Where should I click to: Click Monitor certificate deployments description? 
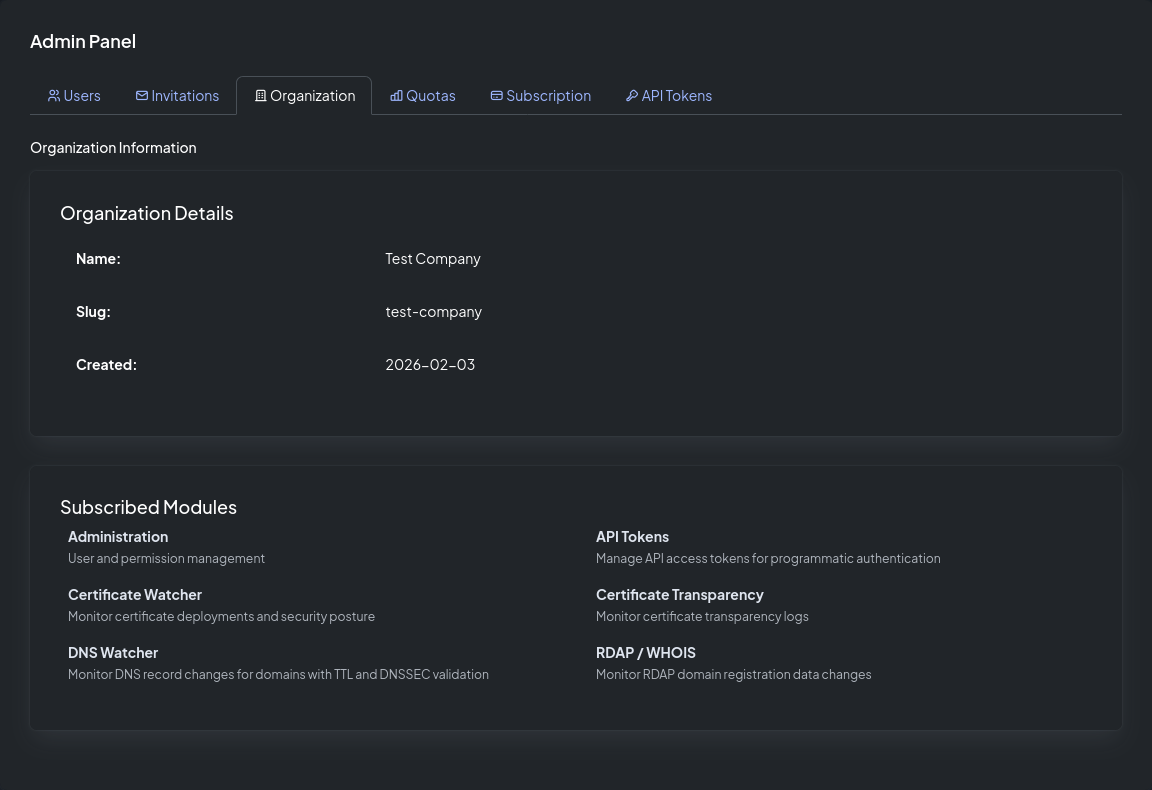tap(221, 617)
